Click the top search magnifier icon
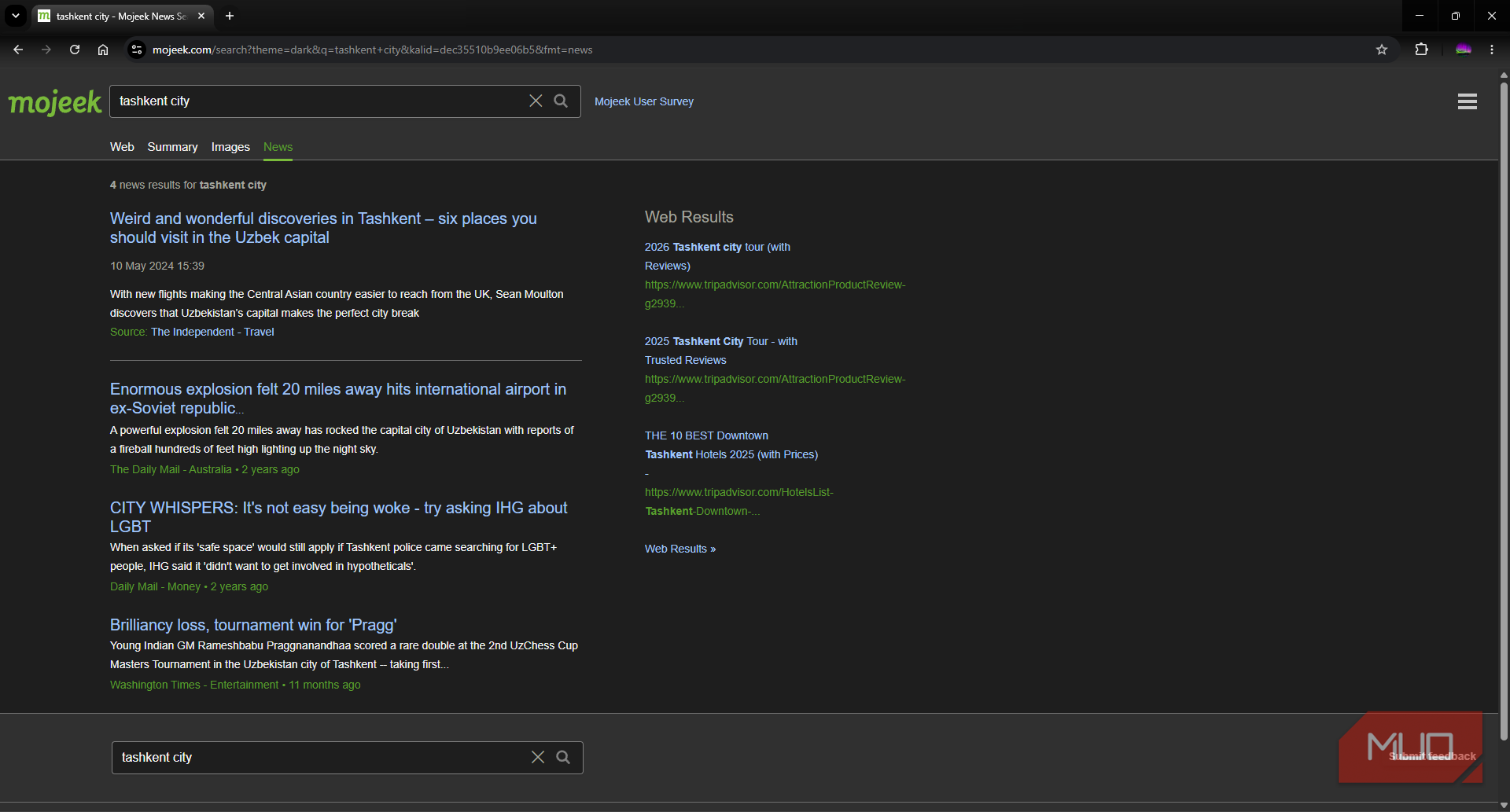The width and height of the screenshot is (1510, 812). point(561,101)
